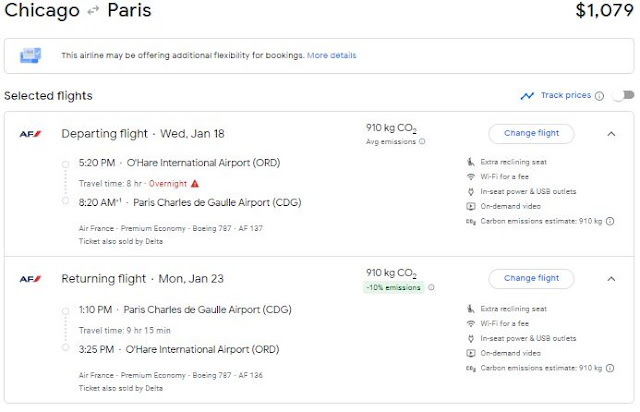Click the info icon beside -10% emissions
The height and width of the screenshot is (412, 640).
(431, 287)
